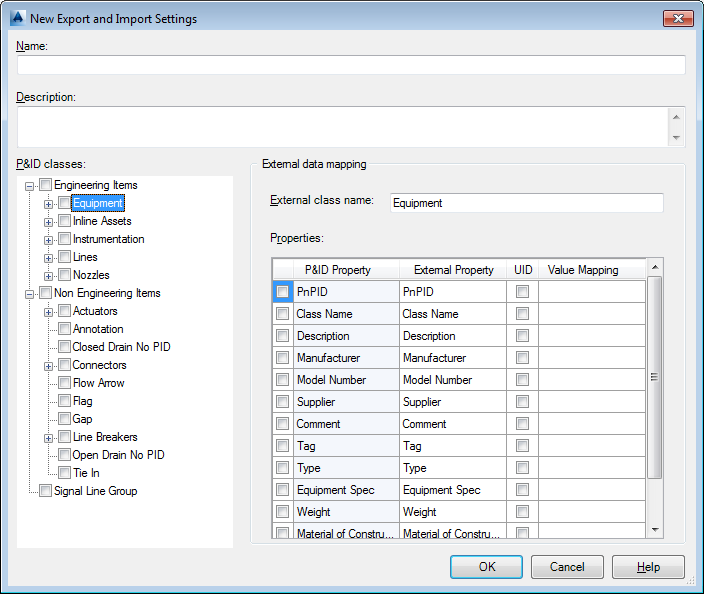704x594 pixels.
Task: Check the Equipment class checkbox
Action: tap(64, 203)
